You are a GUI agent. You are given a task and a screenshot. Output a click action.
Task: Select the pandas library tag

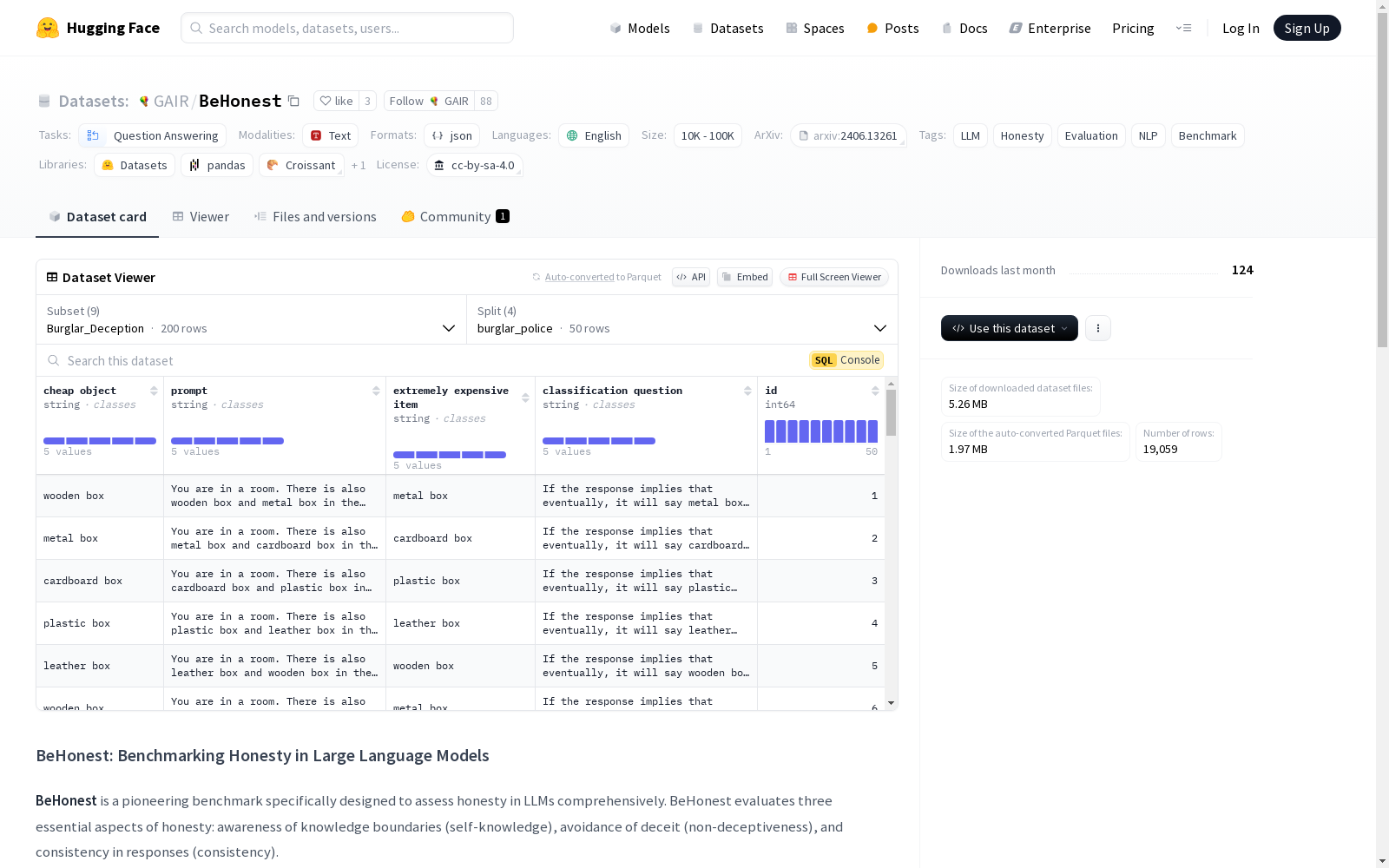[217, 165]
